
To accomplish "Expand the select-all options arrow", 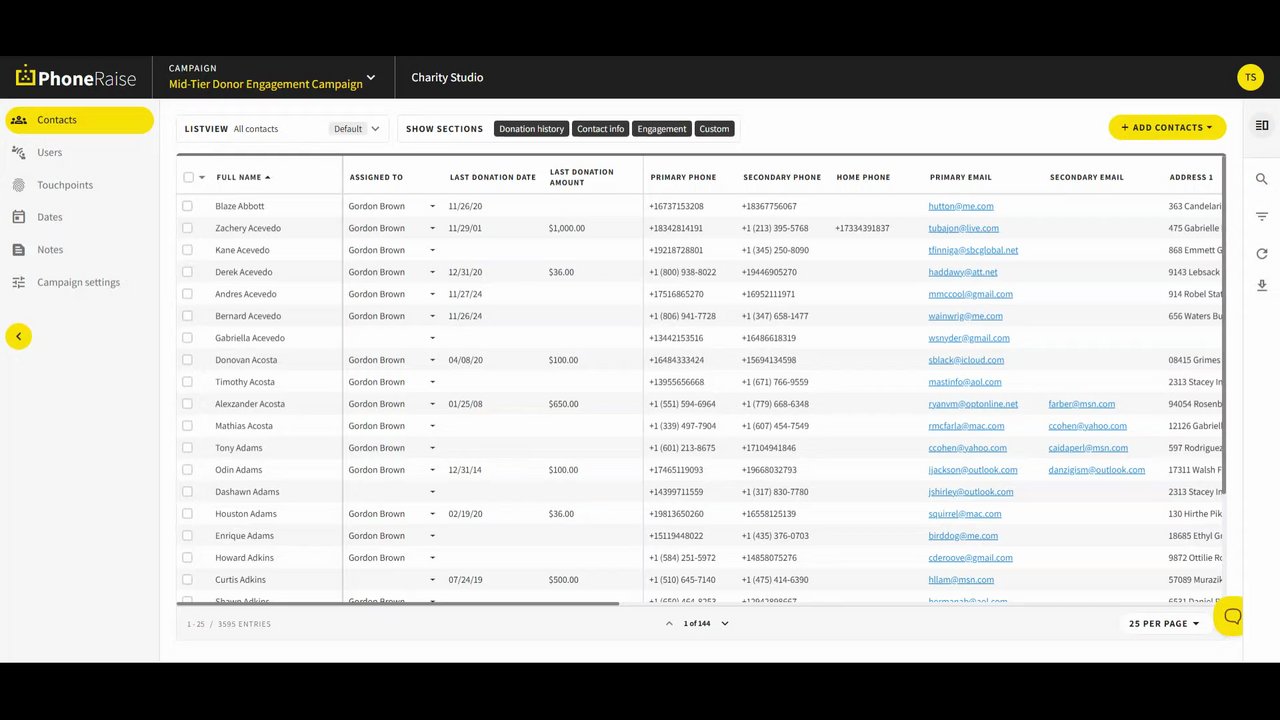I will pos(202,178).
